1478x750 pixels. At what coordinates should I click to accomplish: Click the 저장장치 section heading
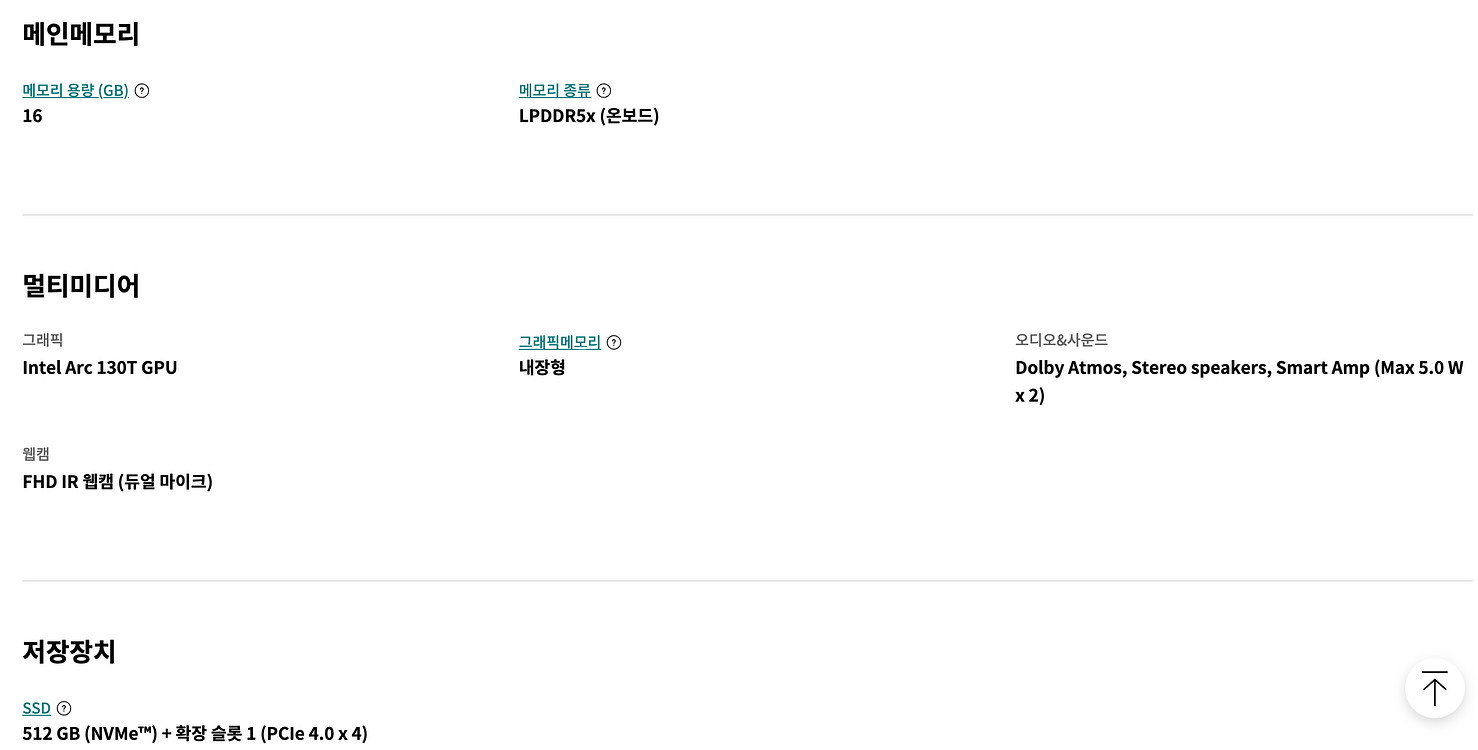[x=69, y=652]
